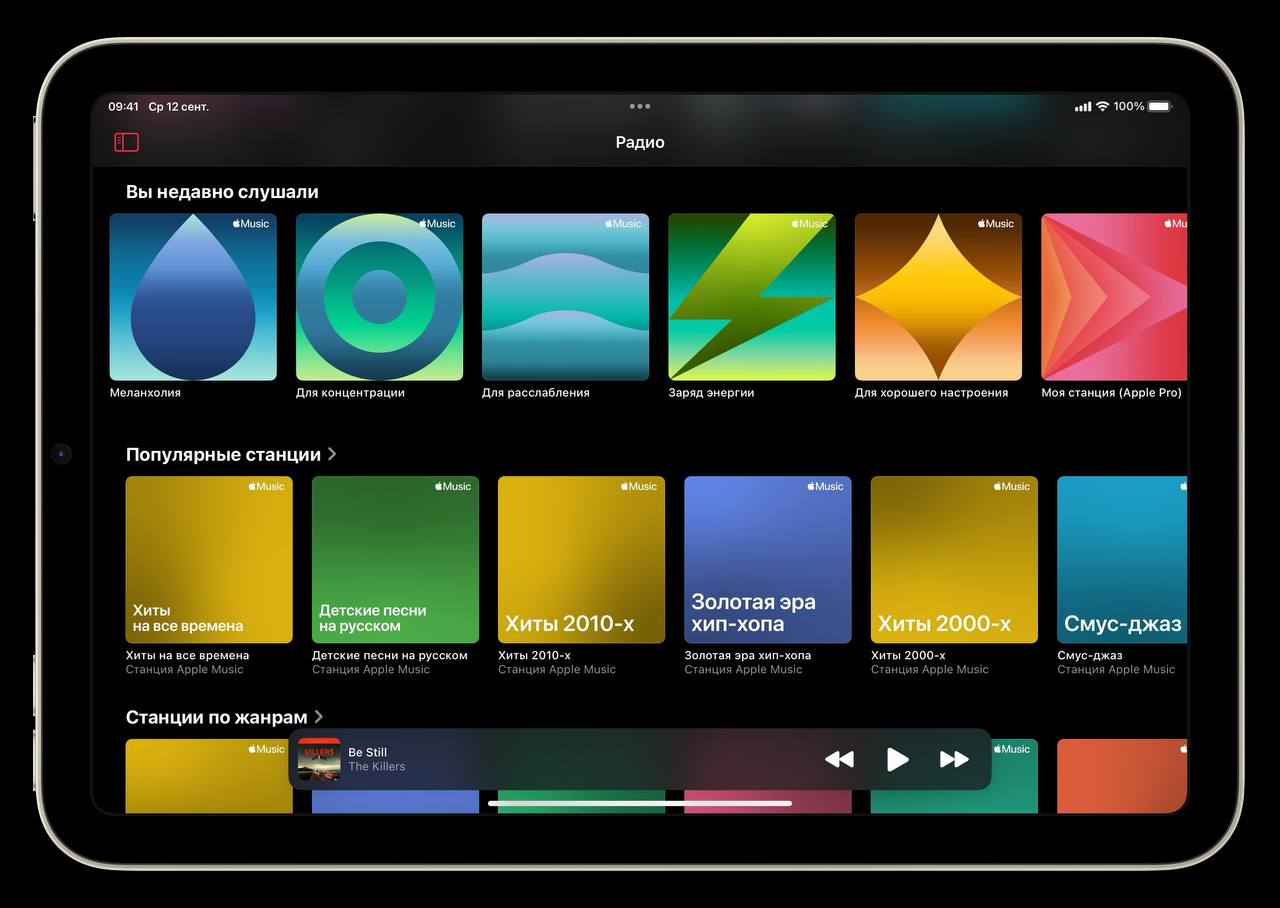1280x908 pixels.
Task: Tap the Be Still song title
Action: [367, 752]
